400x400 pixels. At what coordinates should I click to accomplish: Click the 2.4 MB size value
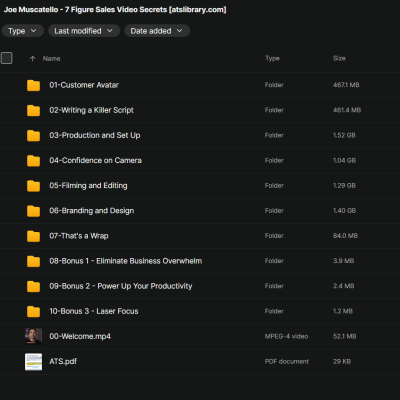point(343,286)
